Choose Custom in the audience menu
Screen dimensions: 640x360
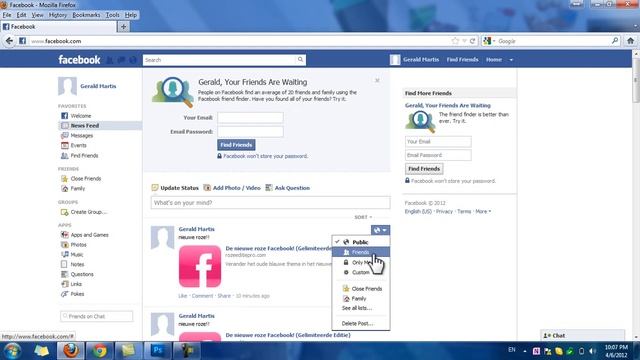361,272
